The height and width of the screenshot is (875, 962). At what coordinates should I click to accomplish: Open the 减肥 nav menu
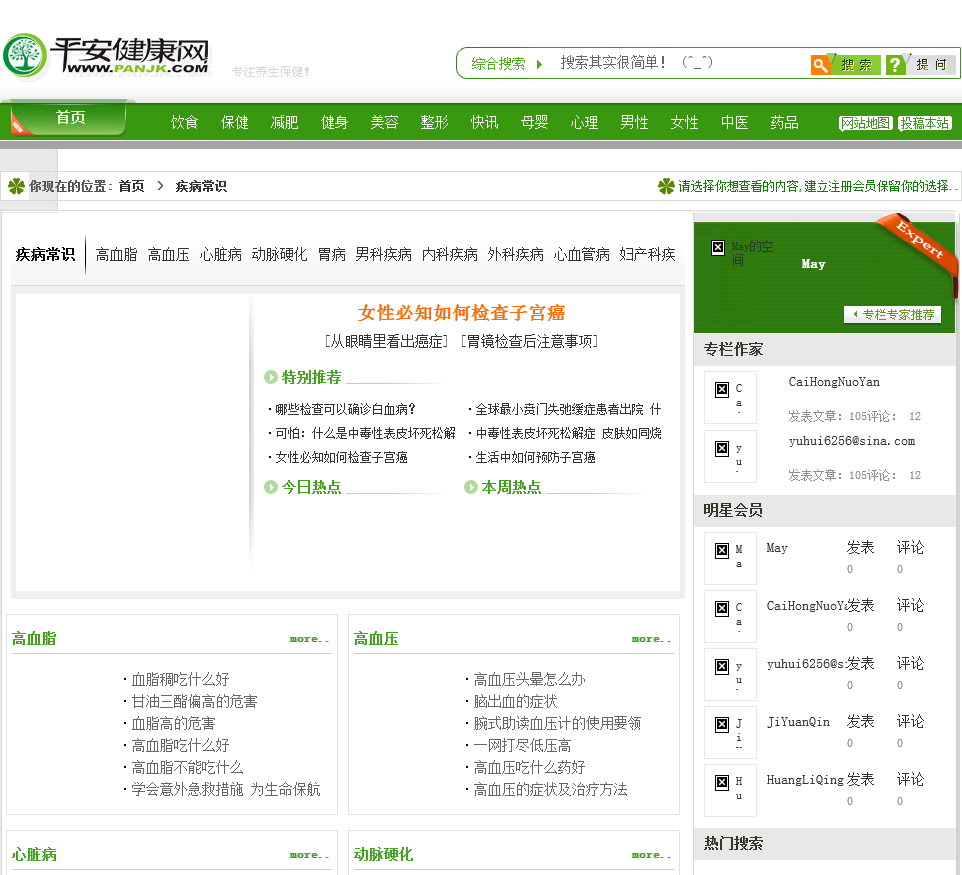coord(284,122)
